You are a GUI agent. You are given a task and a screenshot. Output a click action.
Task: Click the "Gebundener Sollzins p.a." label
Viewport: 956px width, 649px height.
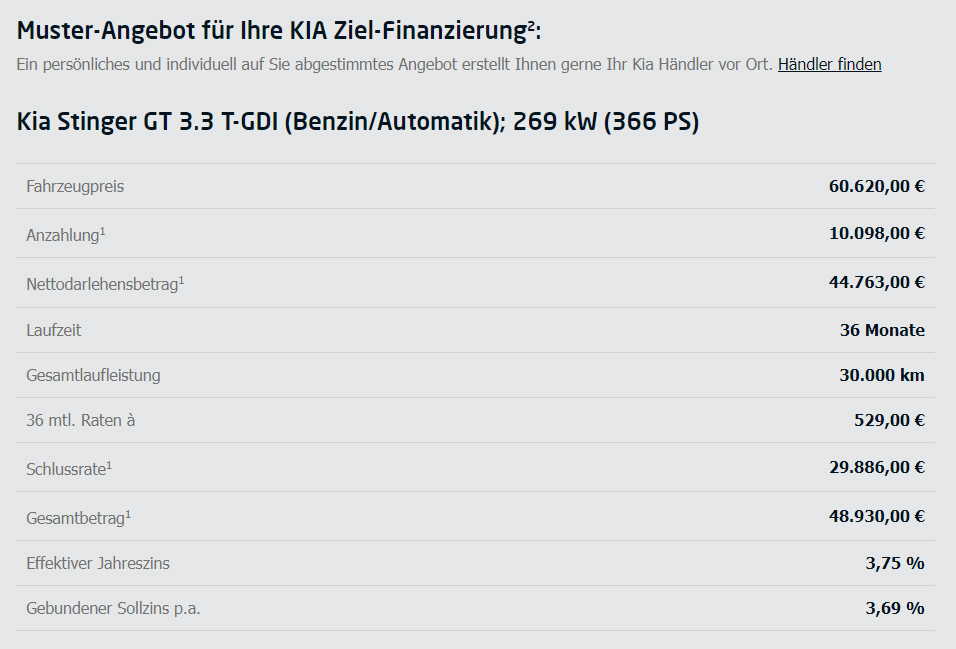113,608
